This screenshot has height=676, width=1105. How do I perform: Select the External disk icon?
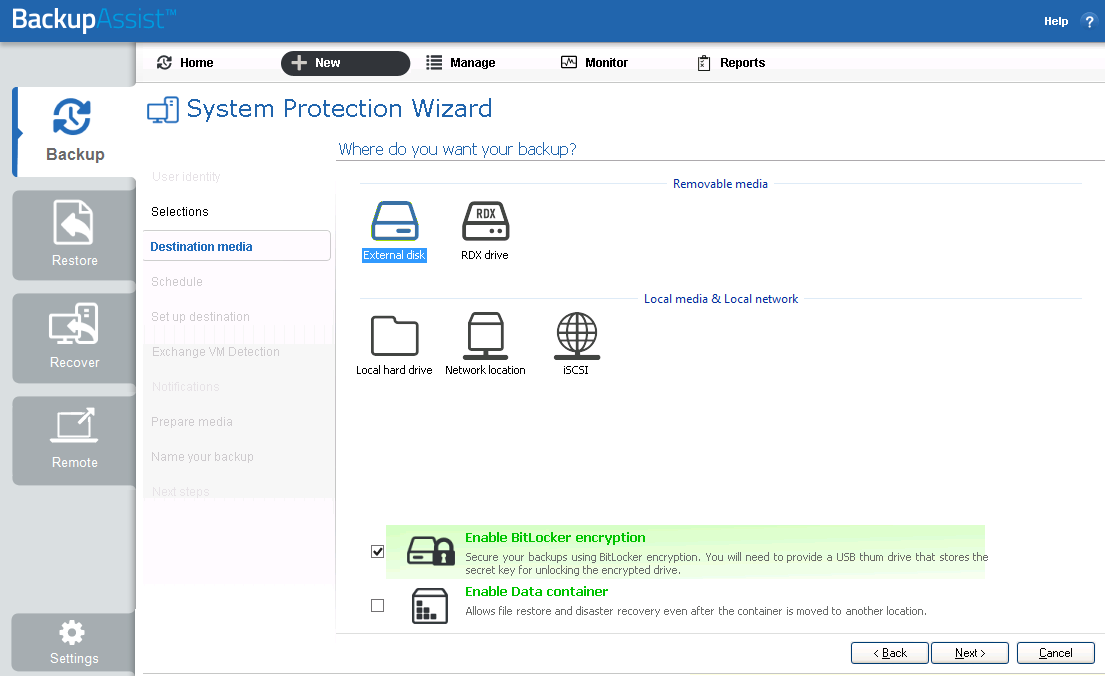coord(395,221)
